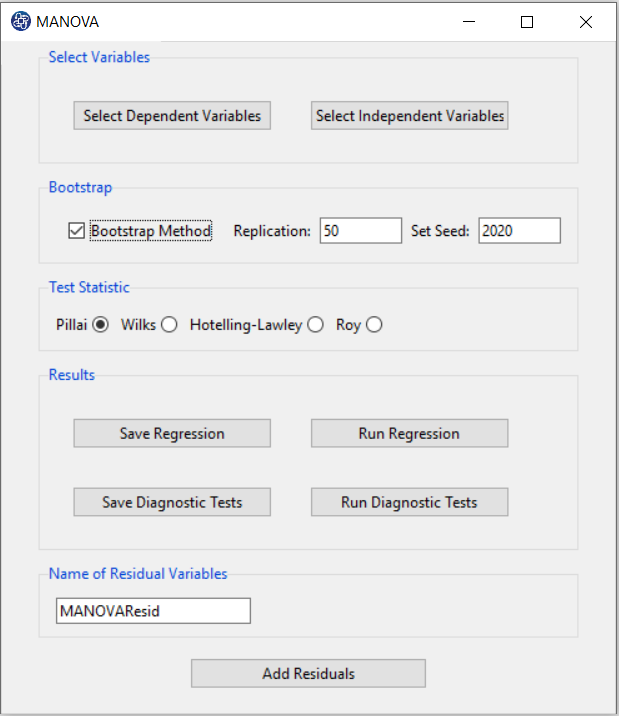Choose Hotelling-Lawley test statistic
Screen dimensions: 619x716
point(315,325)
